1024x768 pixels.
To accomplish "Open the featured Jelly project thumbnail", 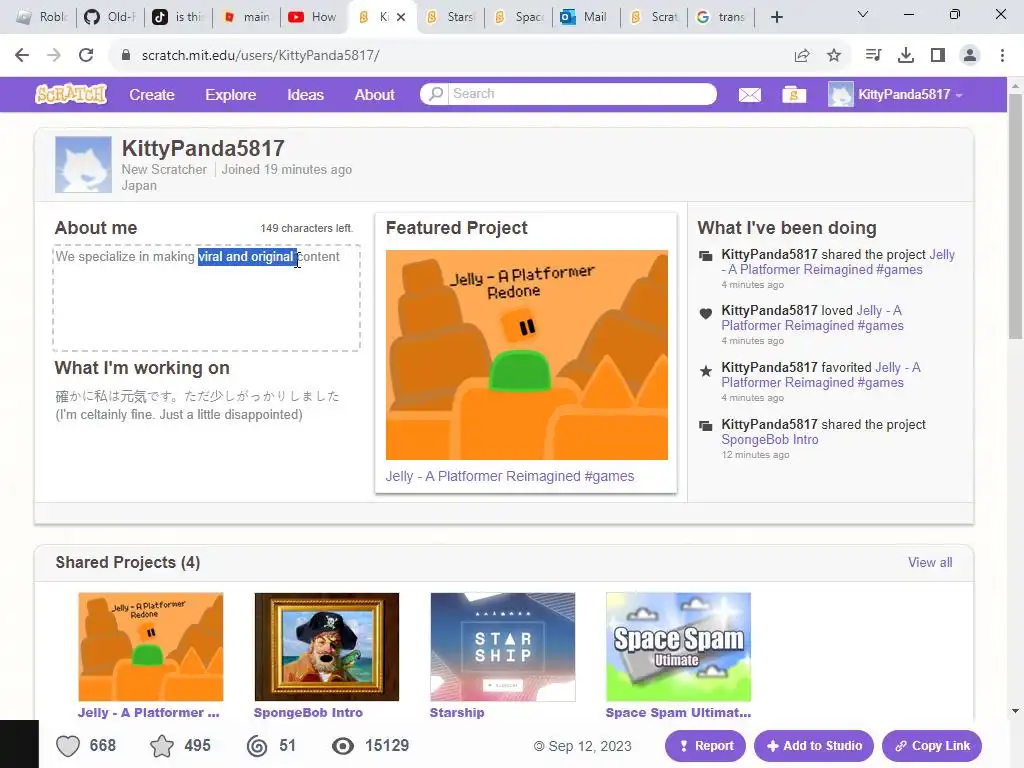I will [x=526, y=355].
